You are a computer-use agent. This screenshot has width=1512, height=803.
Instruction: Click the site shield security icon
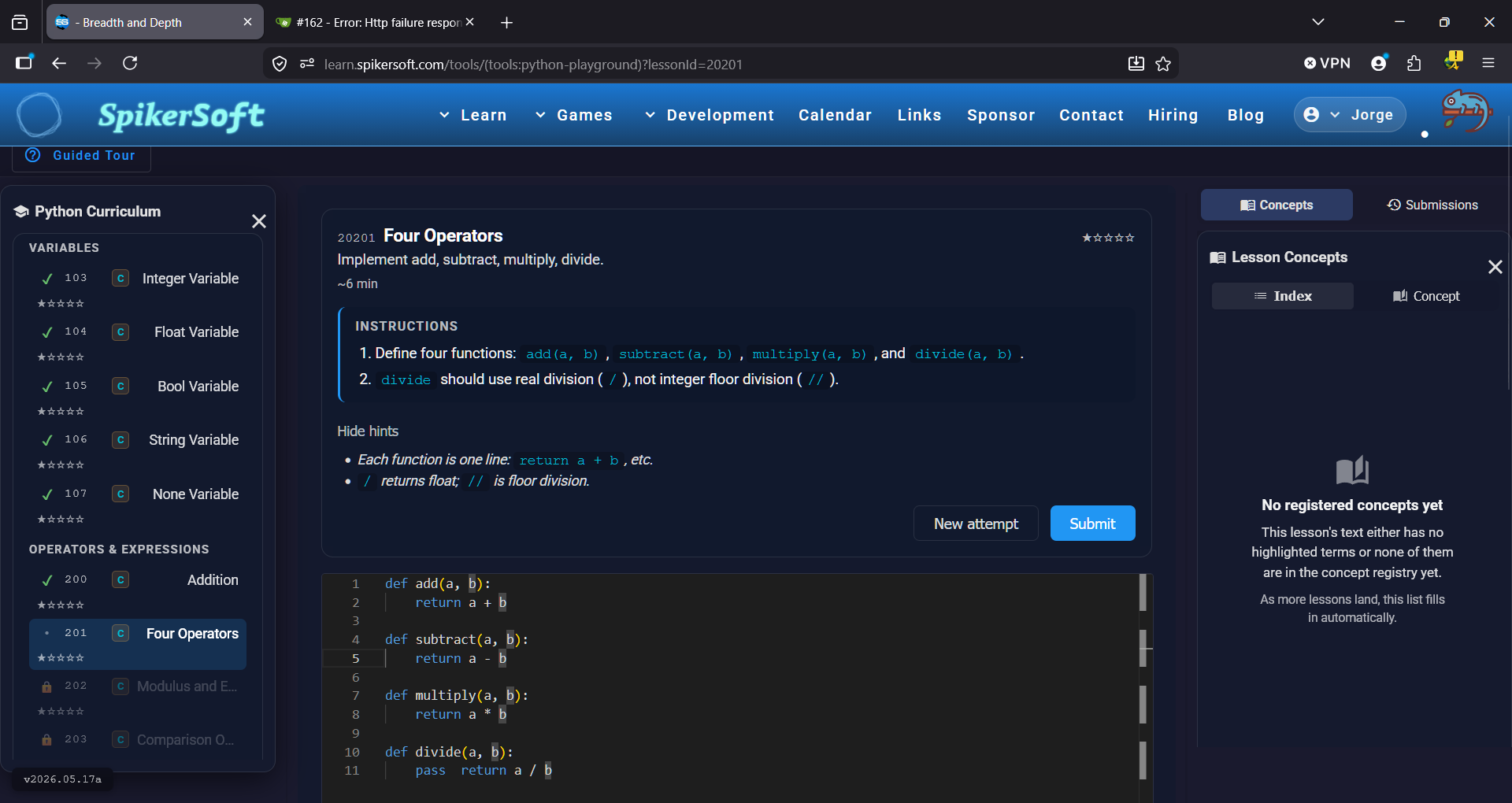tap(280, 64)
